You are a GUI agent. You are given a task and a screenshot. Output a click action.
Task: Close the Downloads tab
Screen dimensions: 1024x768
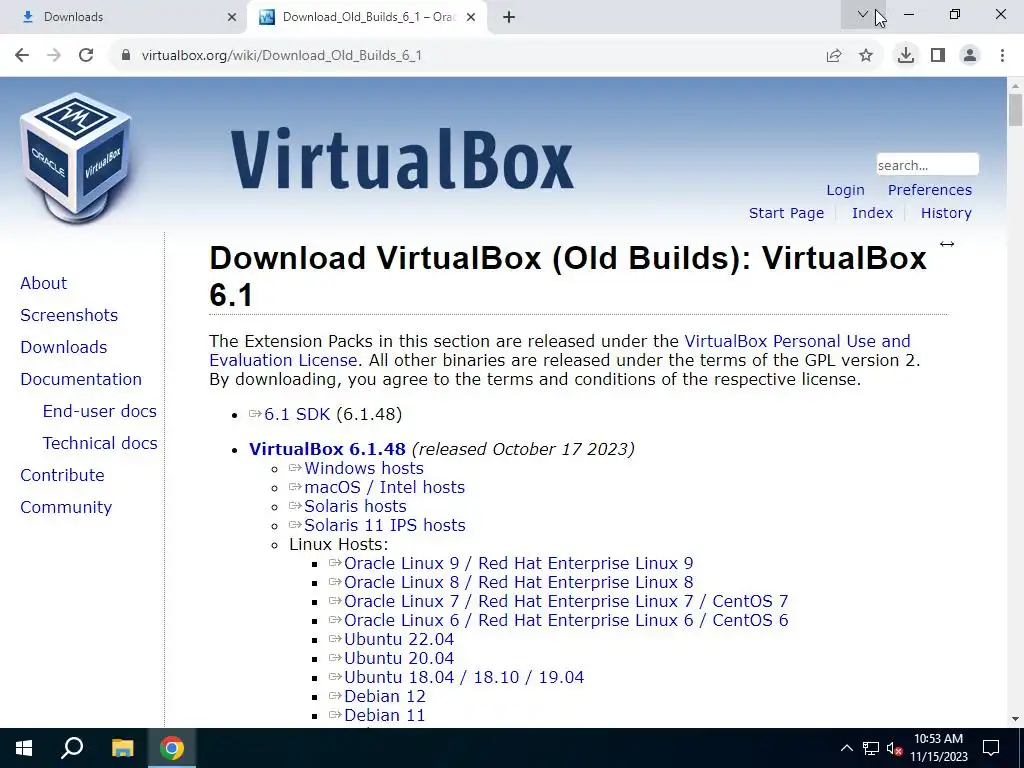pyautogui.click(x=232, y=17)
